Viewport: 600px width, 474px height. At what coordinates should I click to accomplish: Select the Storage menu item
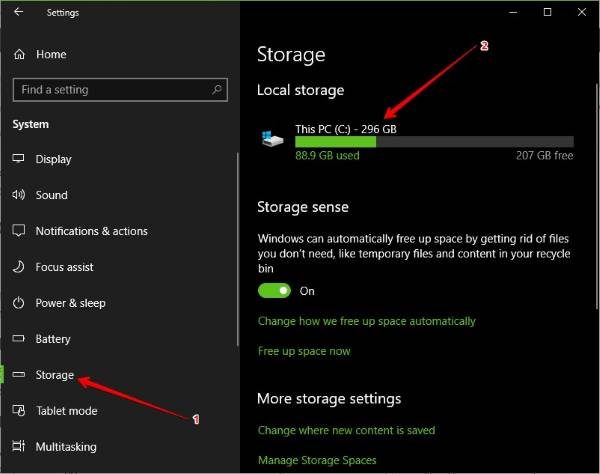tap(55, 375)
